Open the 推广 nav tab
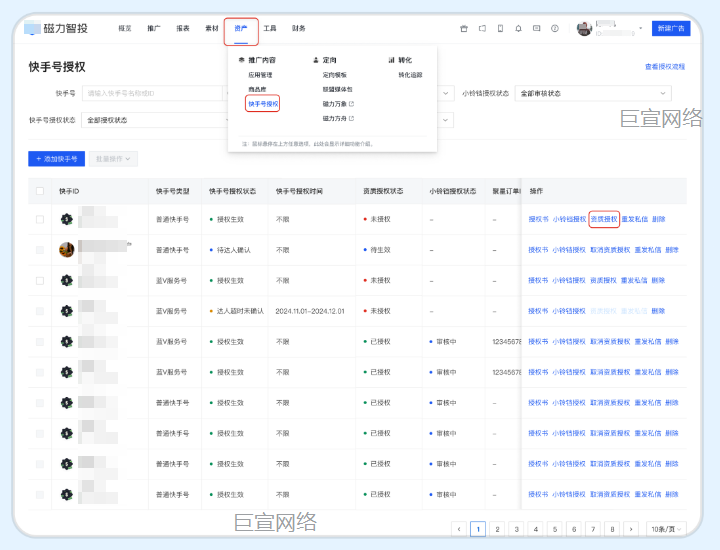Image resolution: width=720 pixels, height=550 pixels. click(x=154, y=28)
